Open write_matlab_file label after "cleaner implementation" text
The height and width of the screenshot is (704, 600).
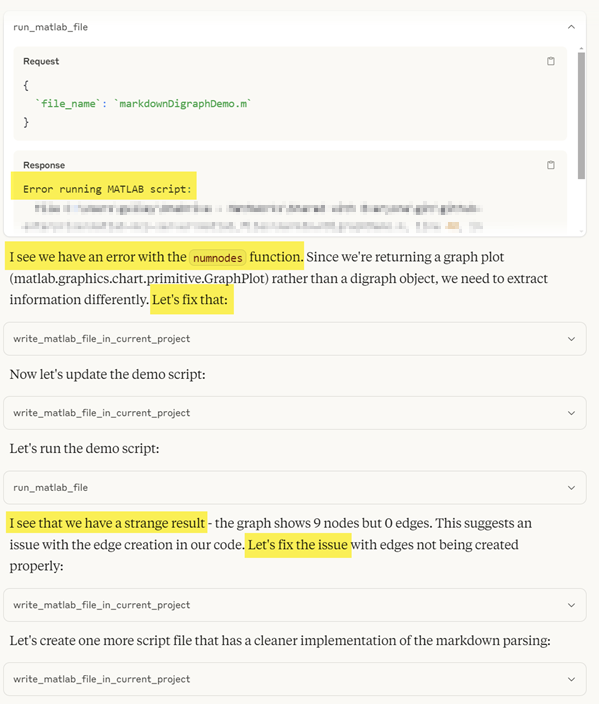(x=101, y=679)
